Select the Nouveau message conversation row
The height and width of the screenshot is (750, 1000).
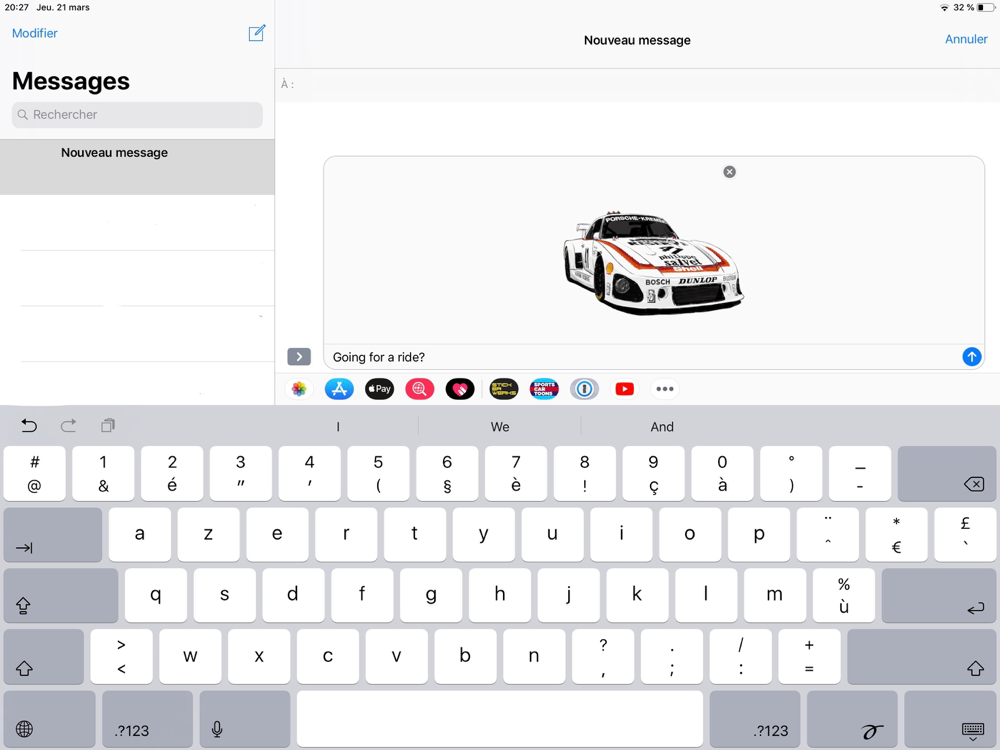137,167
